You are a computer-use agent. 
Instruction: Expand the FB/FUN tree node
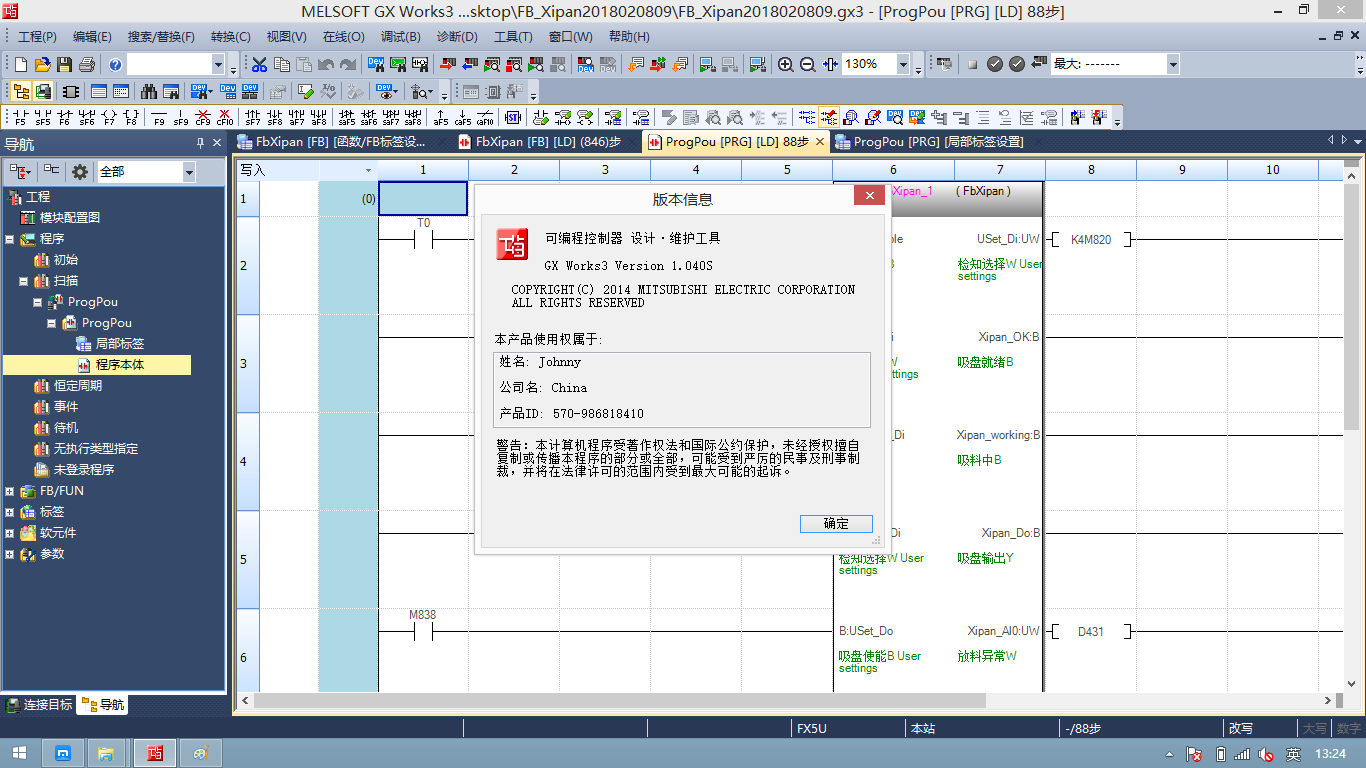10,491
